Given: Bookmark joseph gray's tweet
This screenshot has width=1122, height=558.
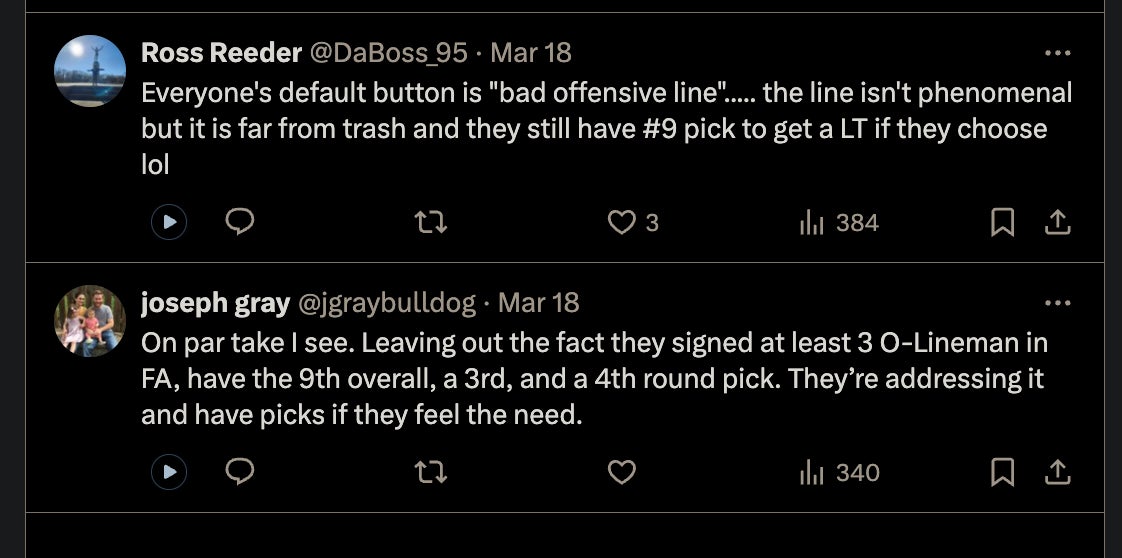Looking at the screenshot, I should 1002,471.
